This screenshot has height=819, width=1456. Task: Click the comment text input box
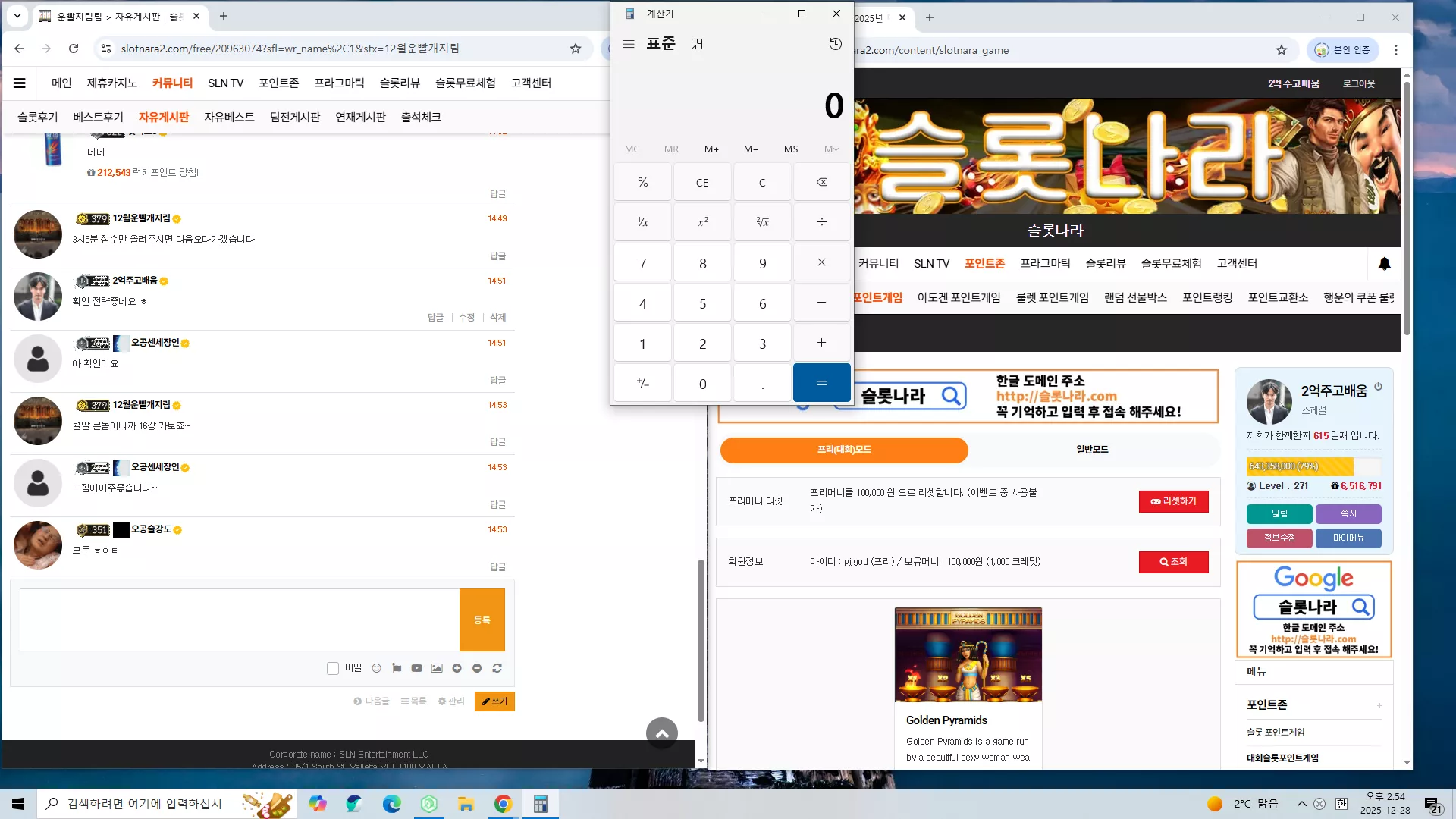tap(240, 620)
